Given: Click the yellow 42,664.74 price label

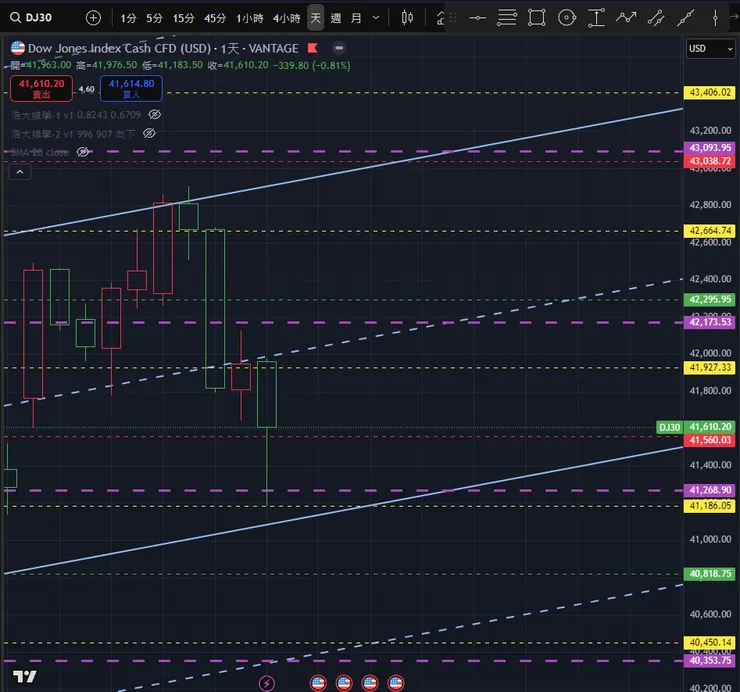Looking at the screenshot, I should point(710,231).
